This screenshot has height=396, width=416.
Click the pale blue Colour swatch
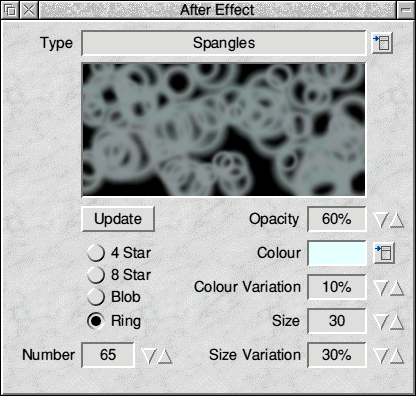tap(337, 253)
